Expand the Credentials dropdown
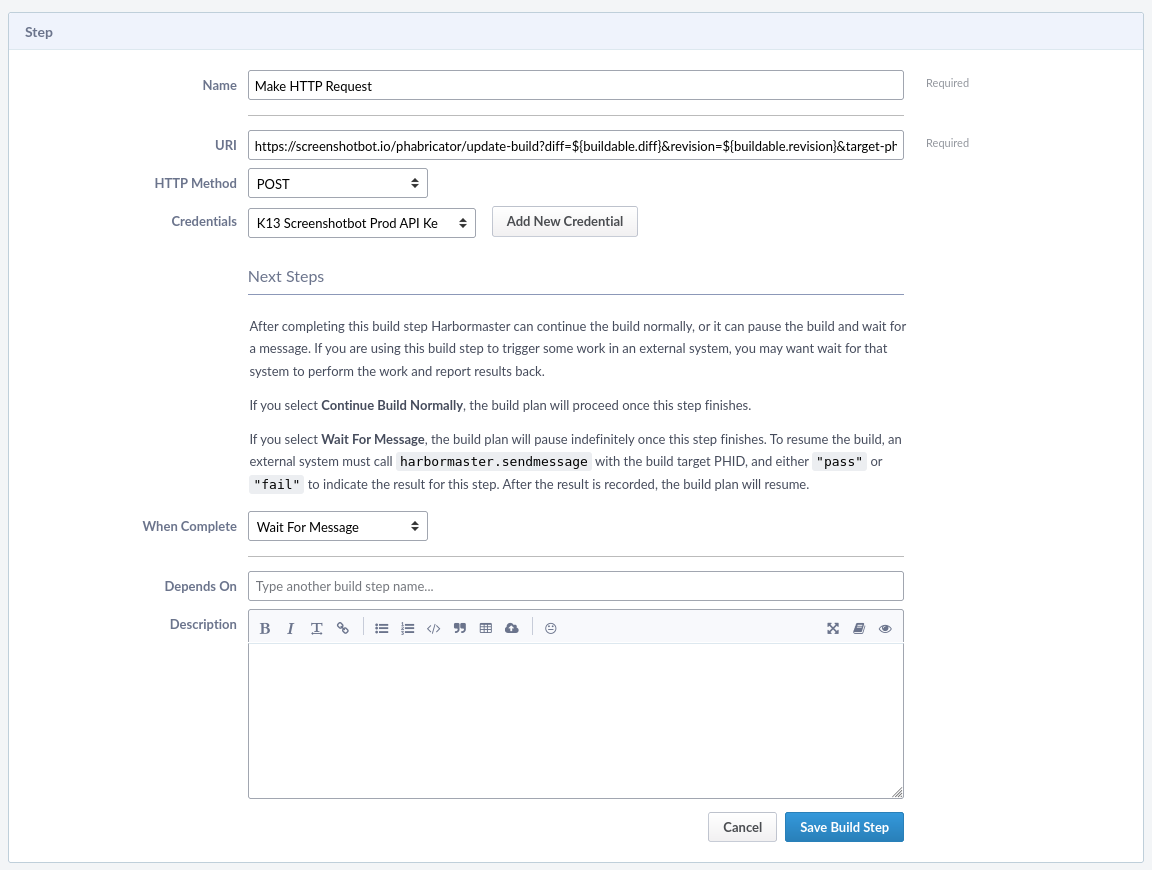1152x870 pixels. [361, 223]
